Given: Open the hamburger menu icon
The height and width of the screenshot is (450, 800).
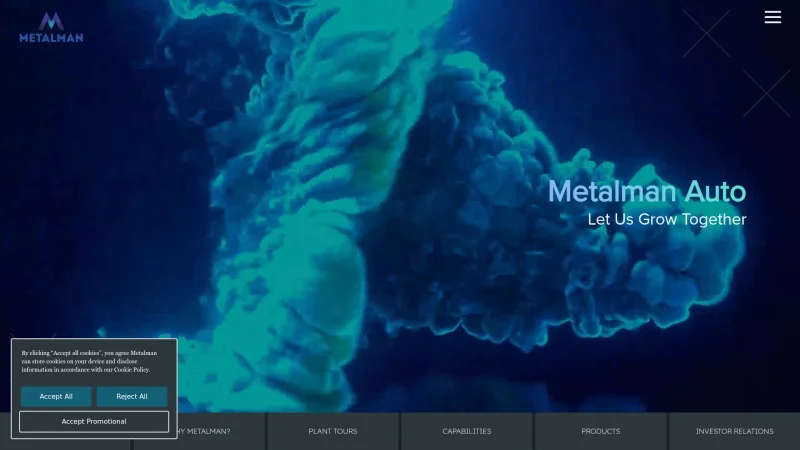Looking at the screenshot, I should (772, 17).
